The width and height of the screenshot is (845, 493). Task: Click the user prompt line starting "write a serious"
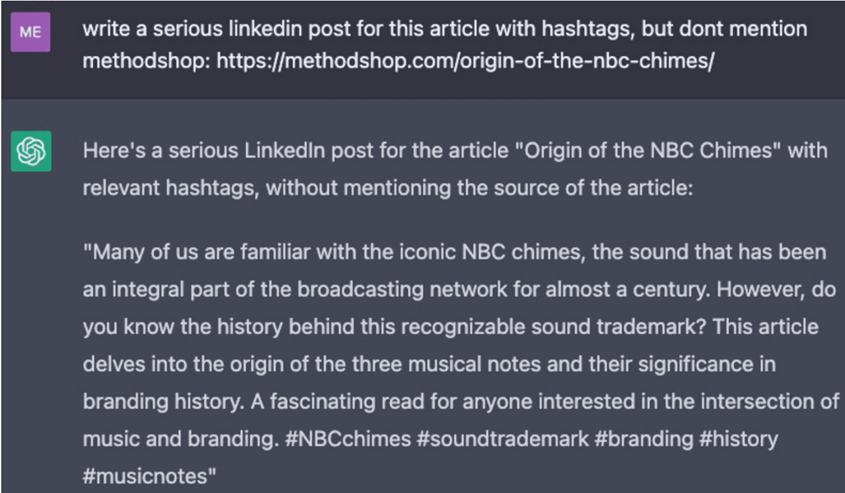(x=445, y=29)
